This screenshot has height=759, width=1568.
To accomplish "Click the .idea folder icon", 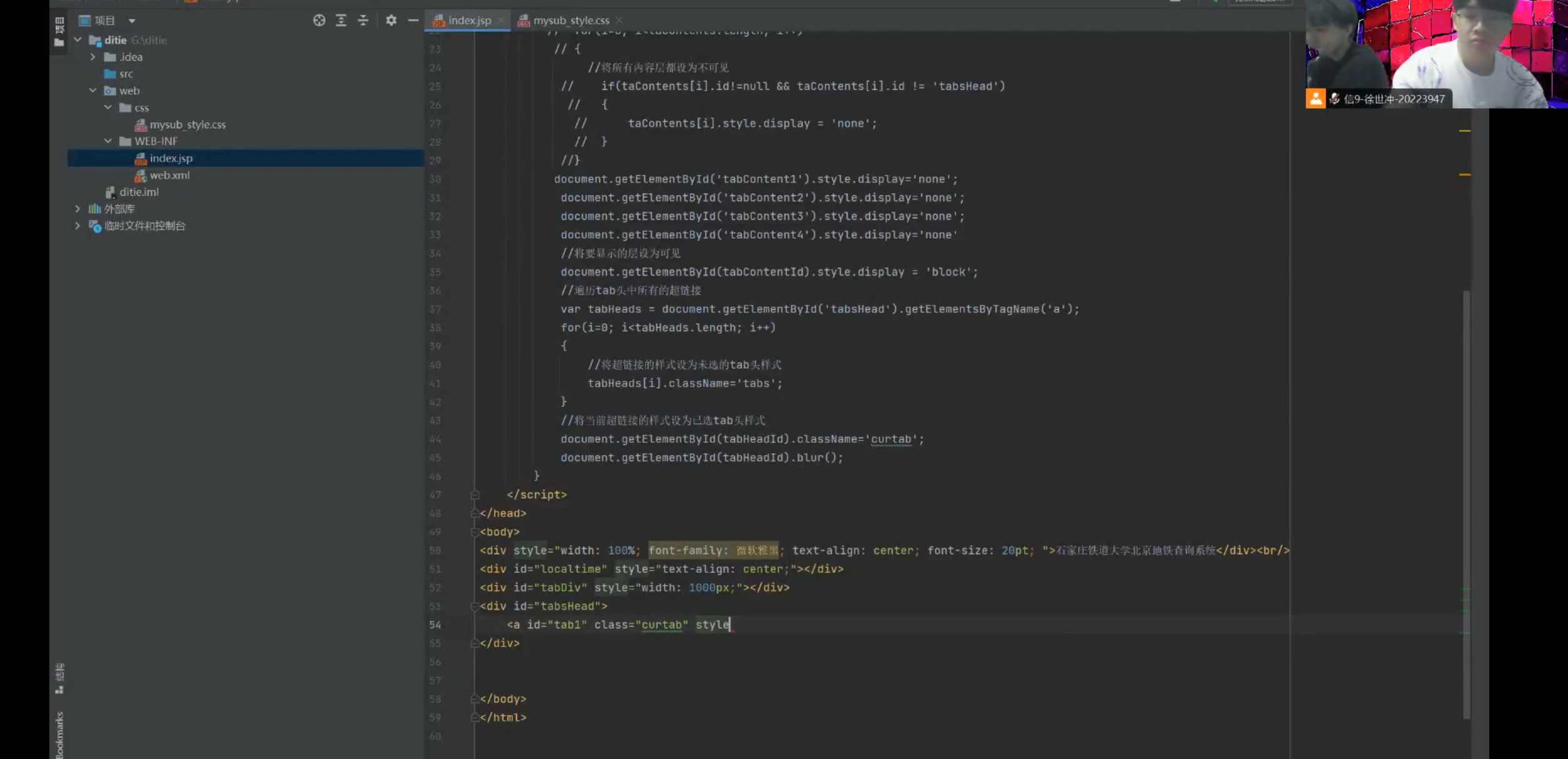I will pyautogui.click(x=110, y=57).
